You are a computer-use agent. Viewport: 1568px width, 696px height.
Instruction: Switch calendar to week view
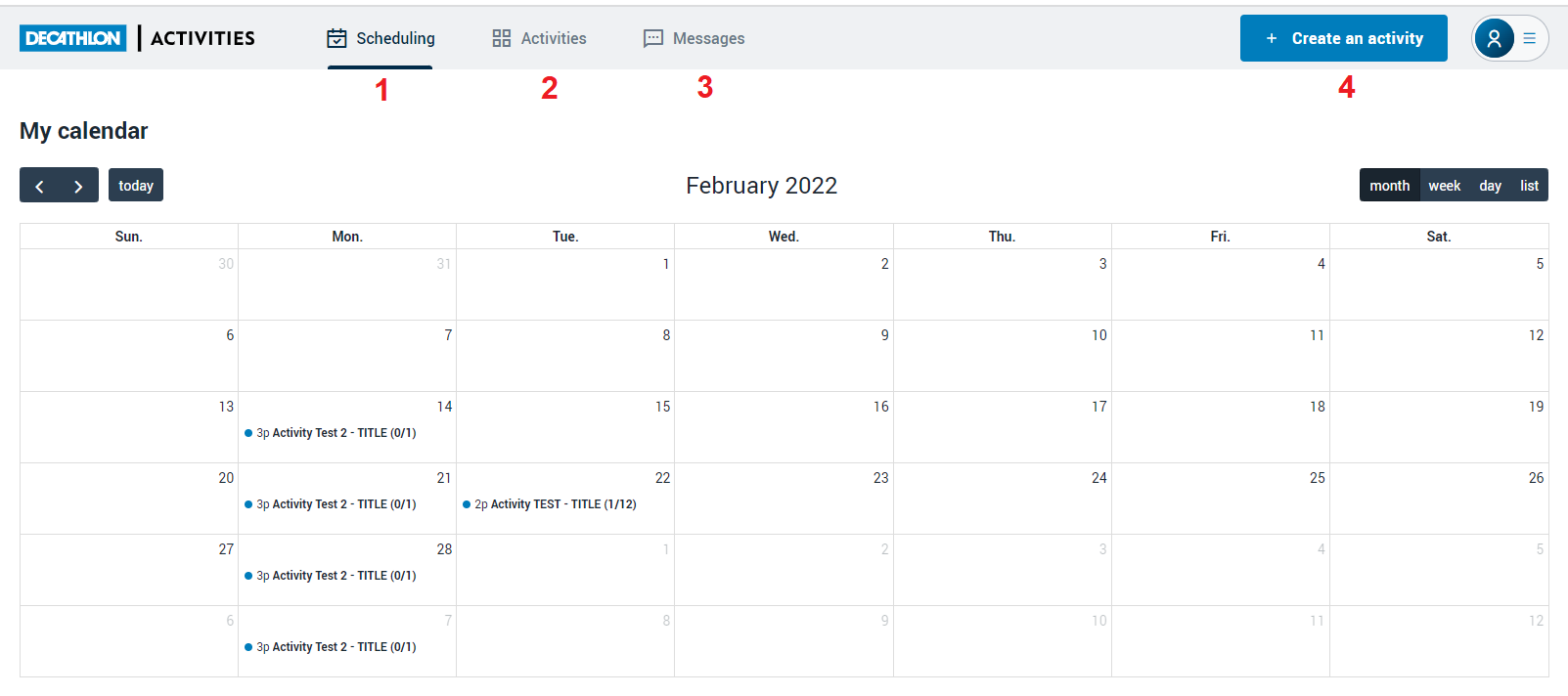1444,186
